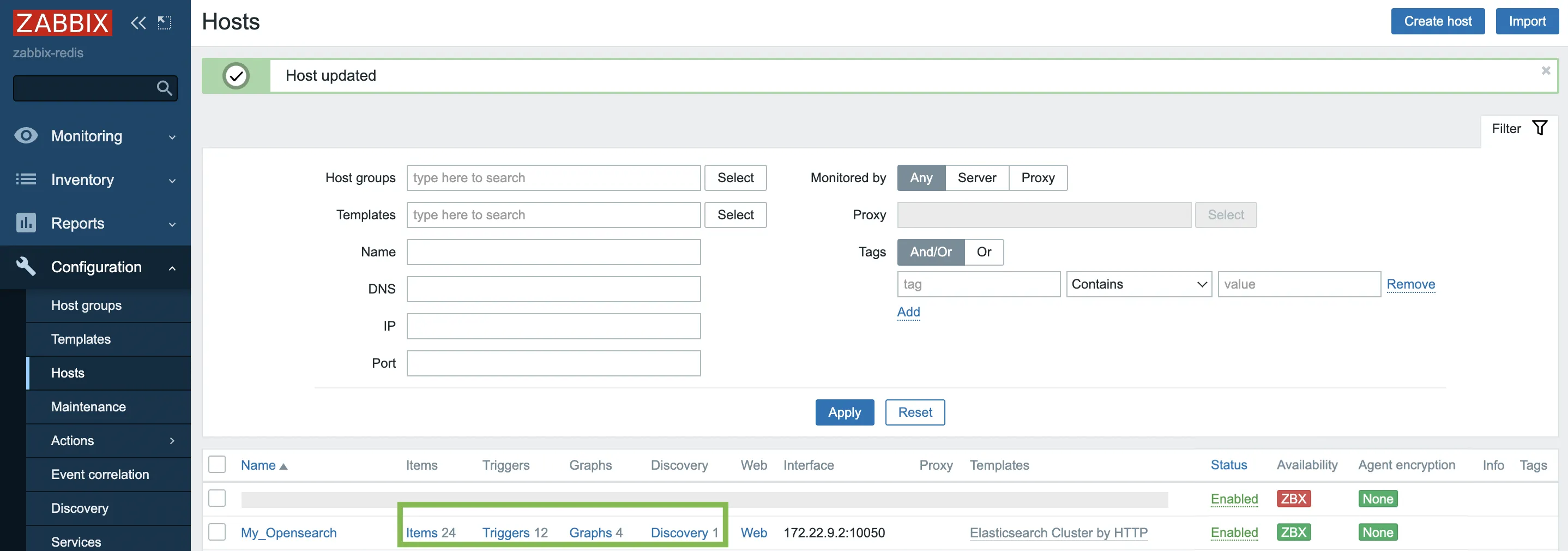Screen dimensions: 1568x551
Task: Click the red ZBX availability badge
Action: (1293, 499)
